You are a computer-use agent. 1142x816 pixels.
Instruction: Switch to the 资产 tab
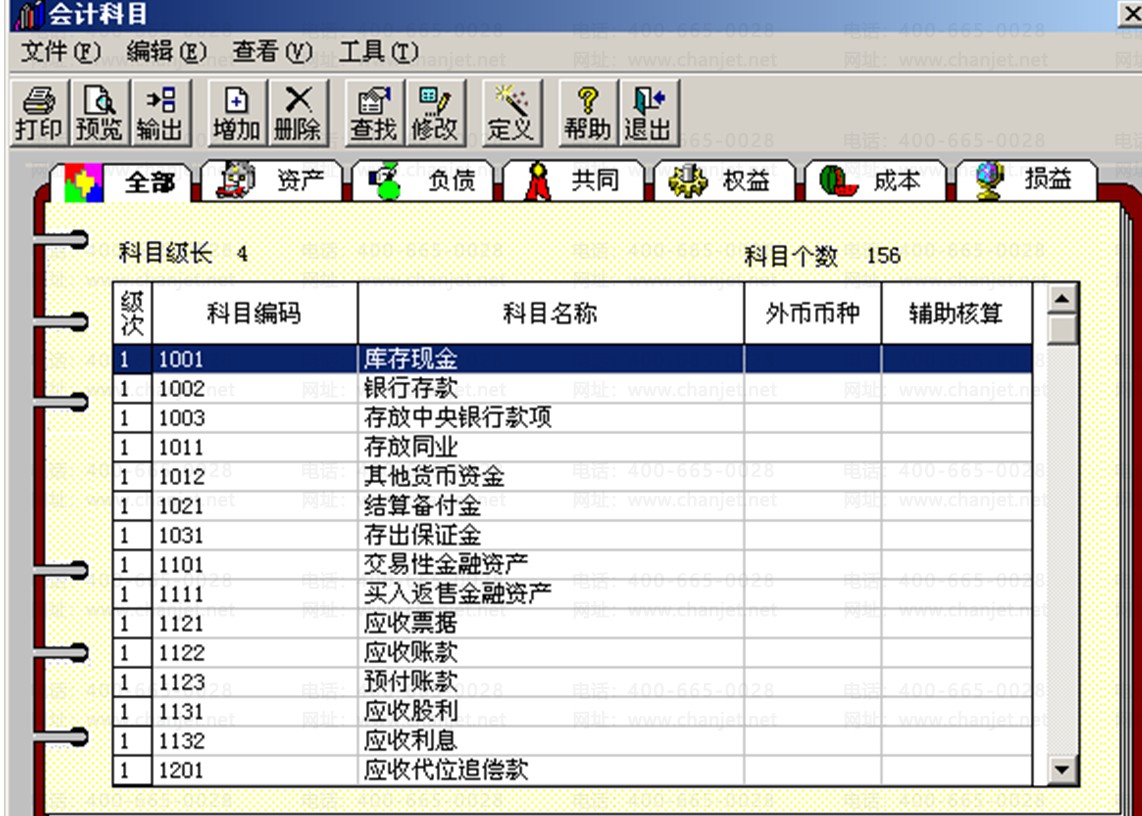pyautogui.click(x=272, y=180)
